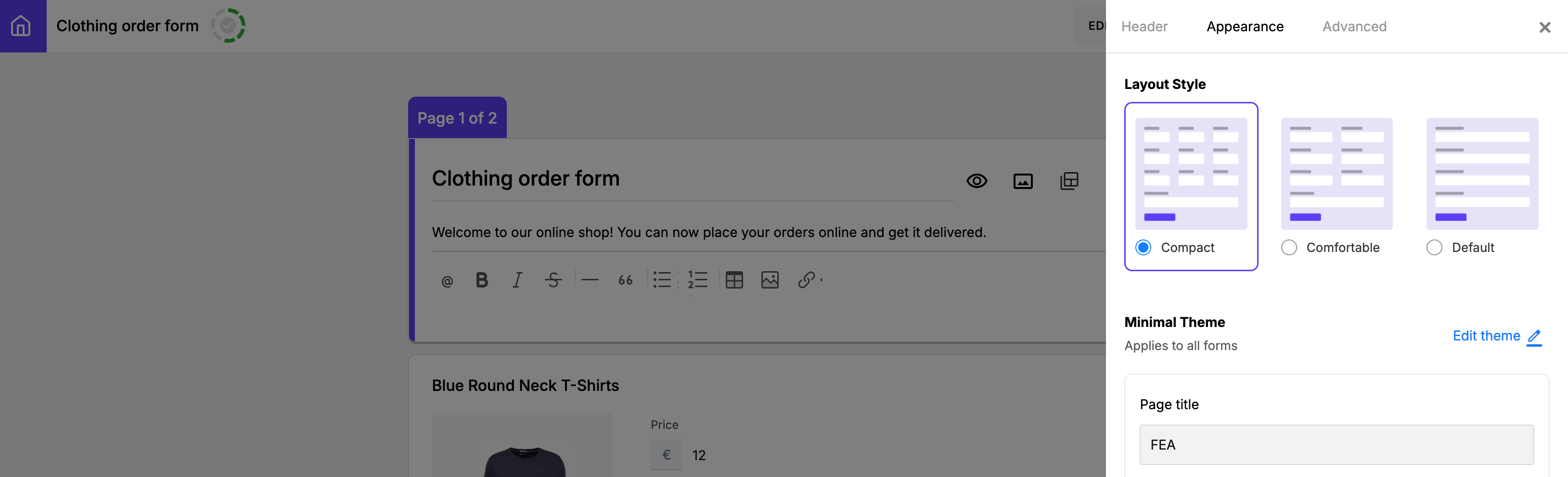Choose the Compact layout thumbnail

(x=1191, y=174)
